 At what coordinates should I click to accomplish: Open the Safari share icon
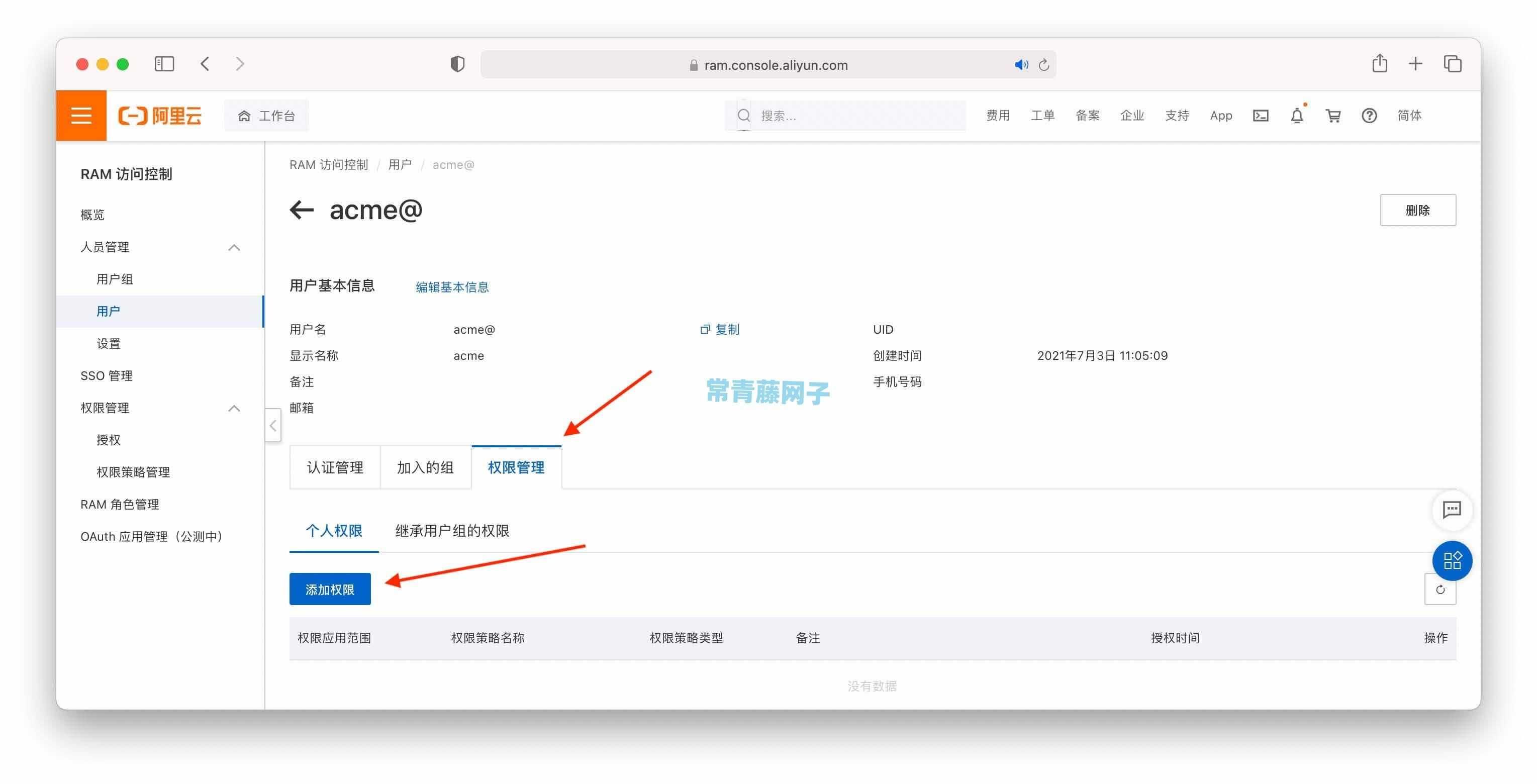[1380, 63]
